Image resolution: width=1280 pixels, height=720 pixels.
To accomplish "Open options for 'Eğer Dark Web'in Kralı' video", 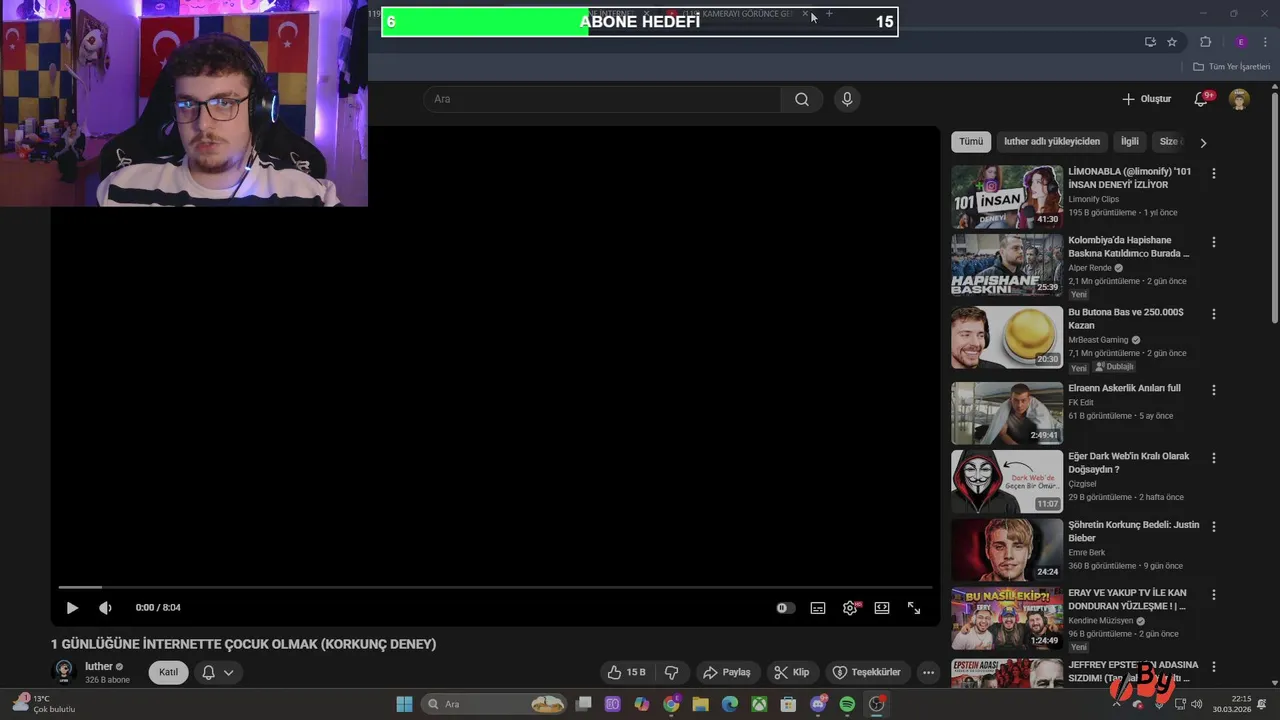I will (1214, 458).
